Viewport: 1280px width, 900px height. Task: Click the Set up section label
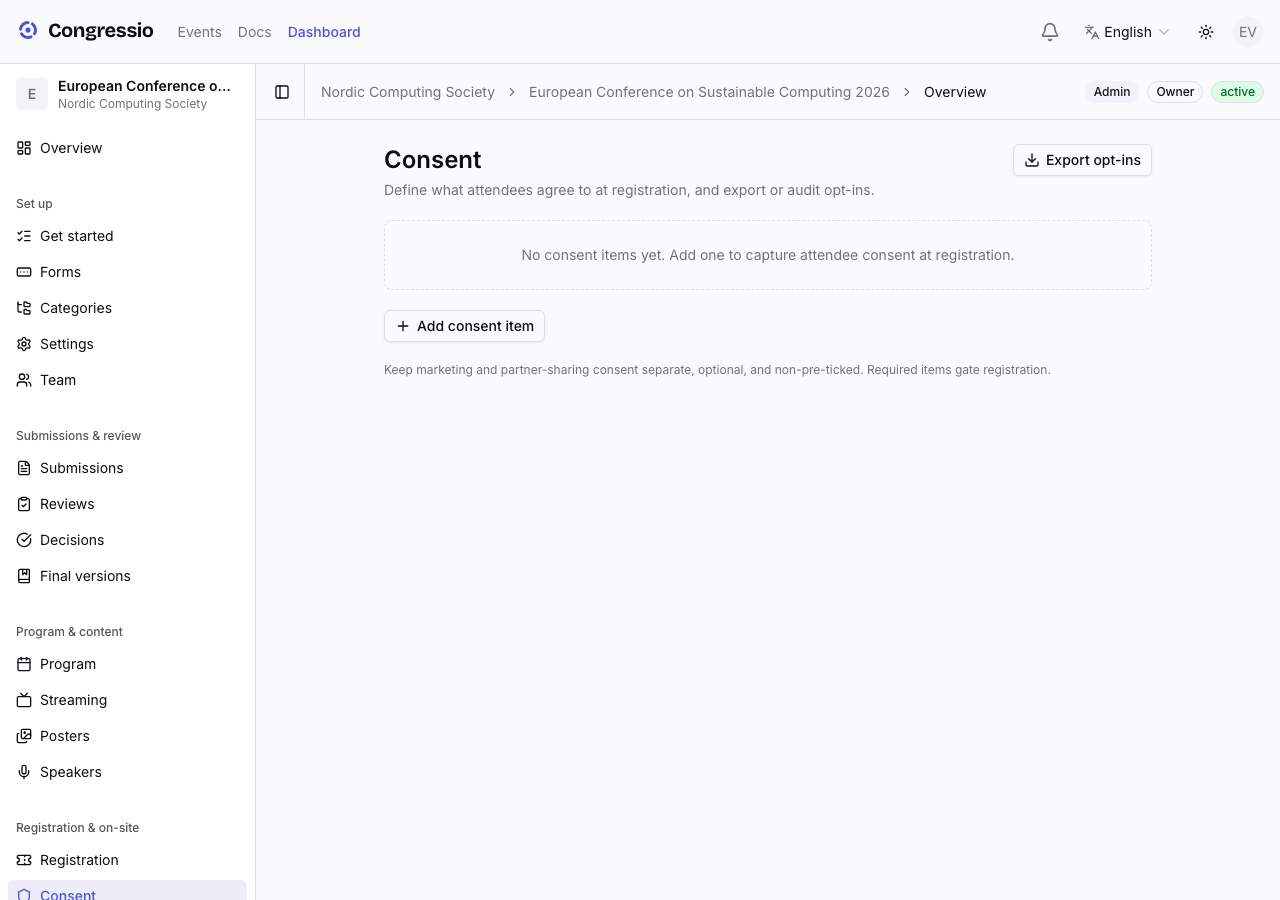pyautogui.click(x=34, y=204)
